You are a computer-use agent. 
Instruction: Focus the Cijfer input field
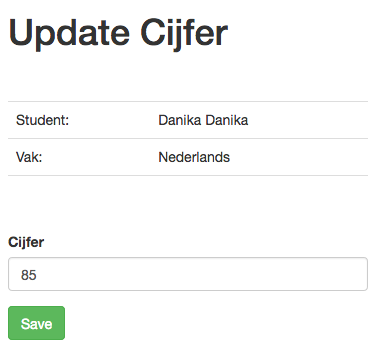click(188, 274)
